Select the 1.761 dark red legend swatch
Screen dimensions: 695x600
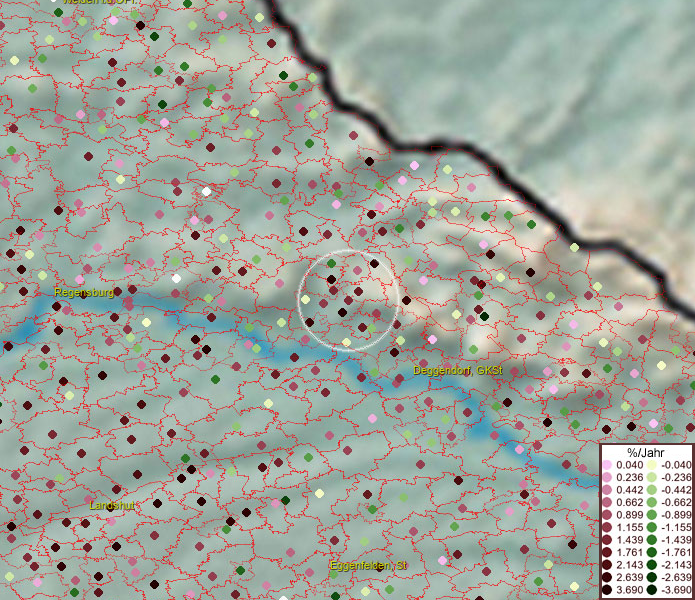click(x=607, y=552)
